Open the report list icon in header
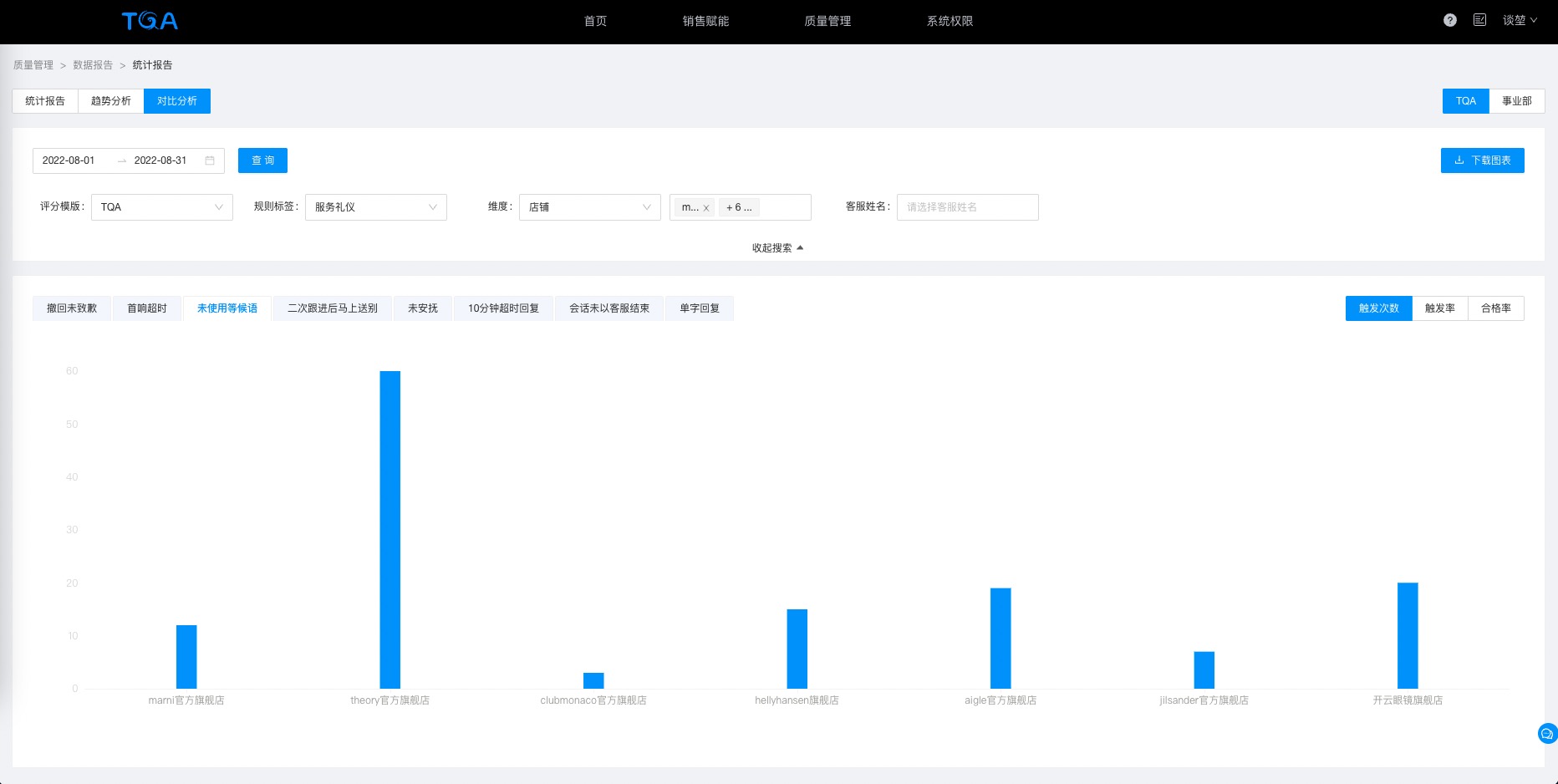1558x784 pixels. (x=1479, y=20)
